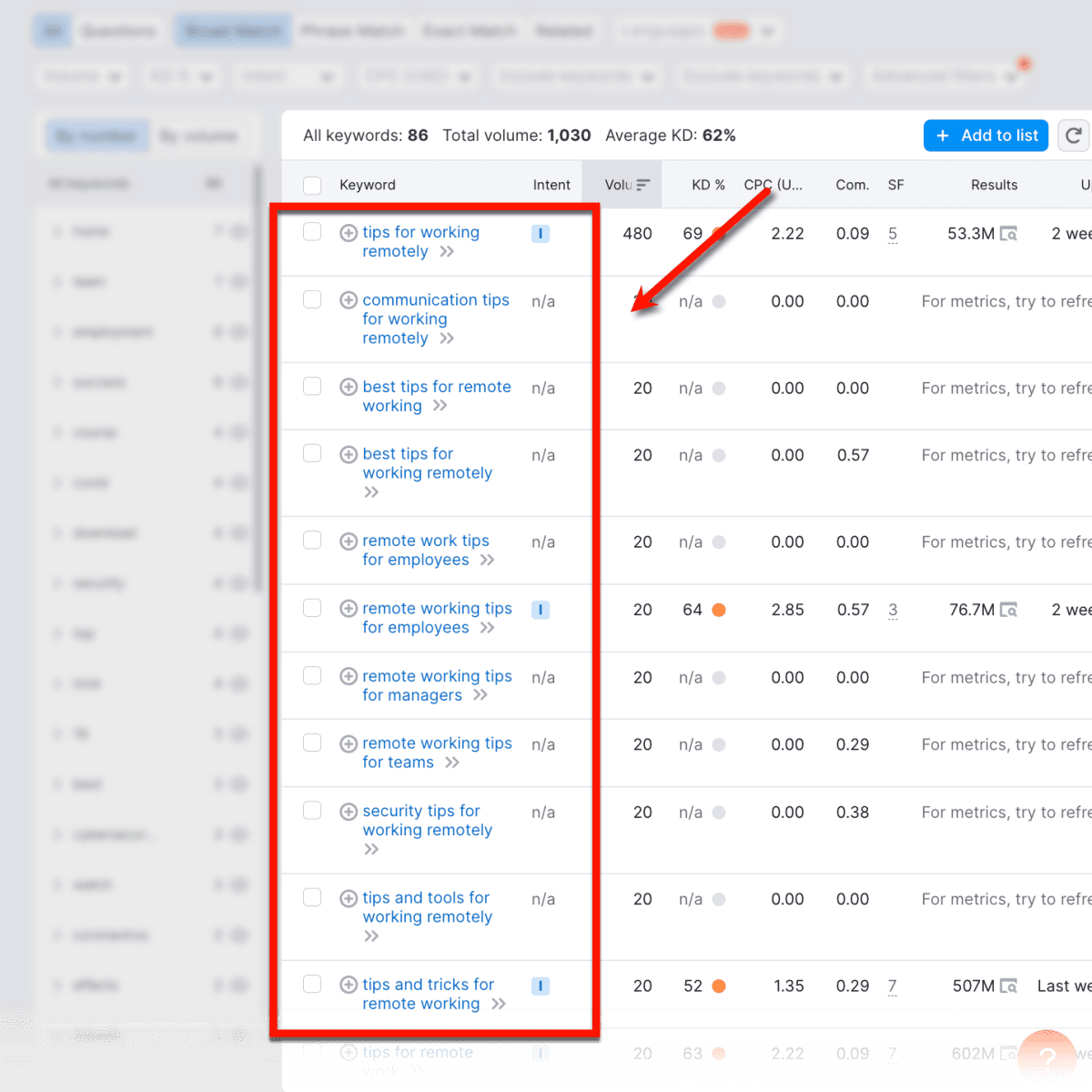The height and width of the screenshot is (1092, 1092).
Task: Click the Add to list button
Action: [986, 135]
